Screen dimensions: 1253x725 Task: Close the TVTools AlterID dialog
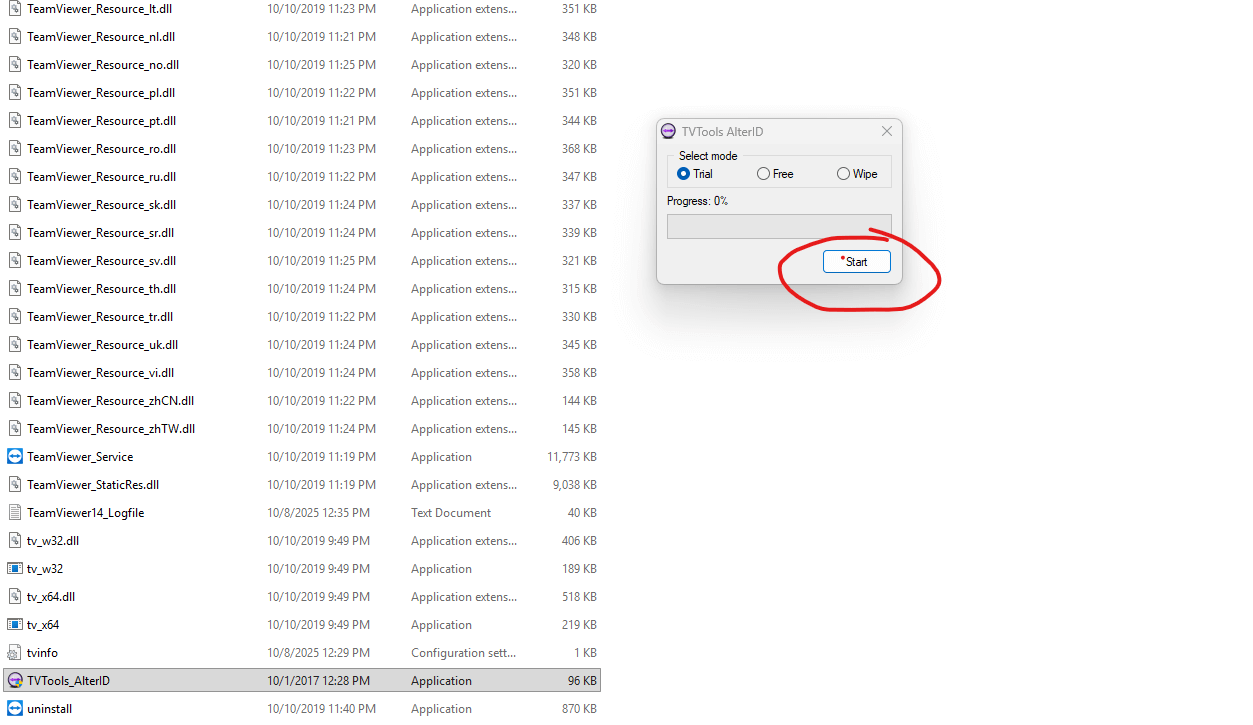886,132
